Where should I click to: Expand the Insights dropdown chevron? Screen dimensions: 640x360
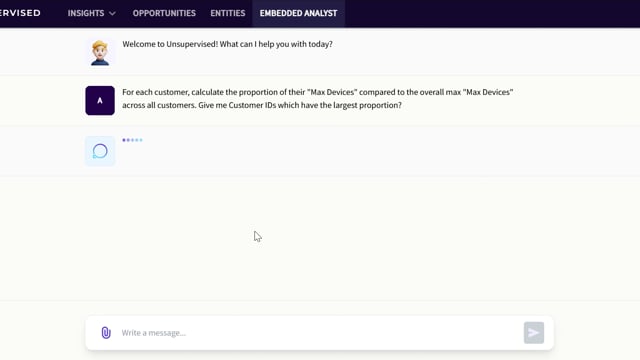112,13
